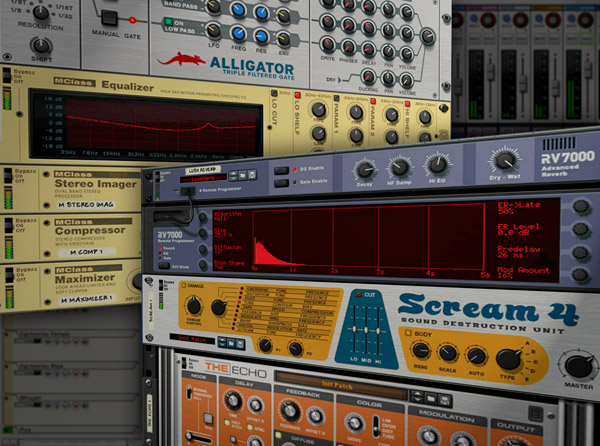600x446 pixels.
Task: Click the RV7000 Edit Mode button
Action: [x=165, y=266]
